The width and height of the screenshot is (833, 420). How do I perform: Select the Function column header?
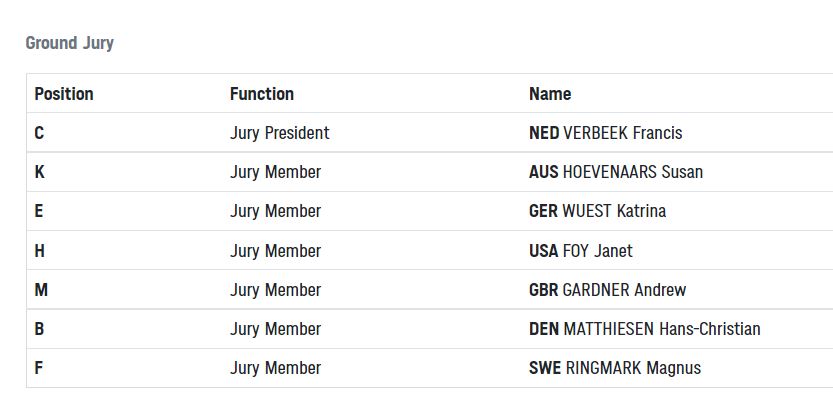coord(262,94)
